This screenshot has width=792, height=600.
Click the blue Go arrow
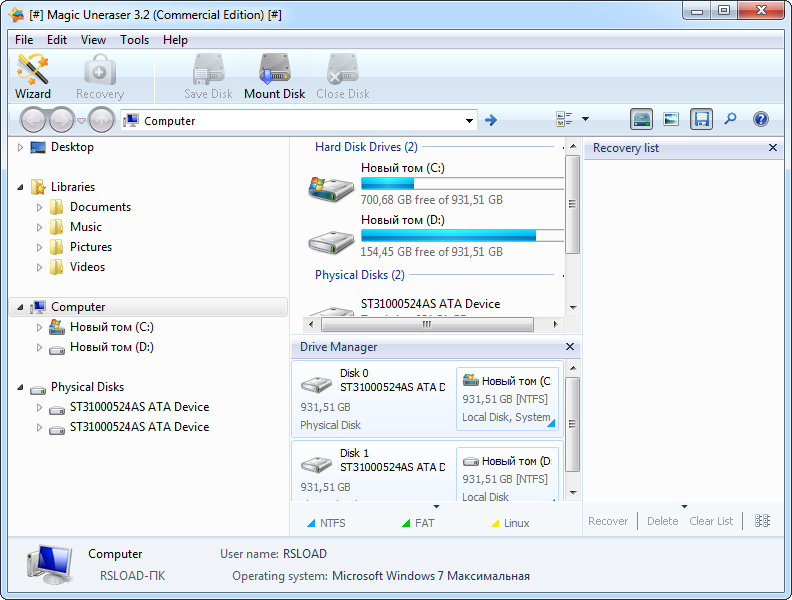pyautogui.click(x=490, y=120)
